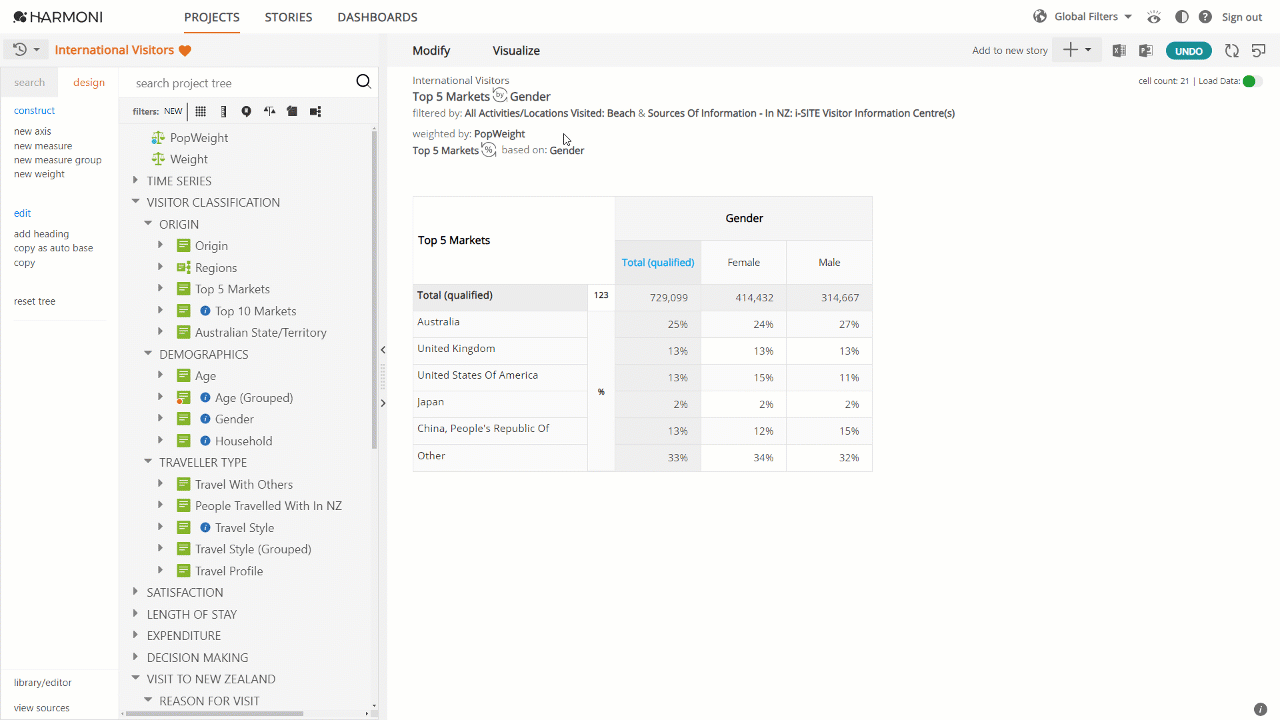1280x720 pixels.
Task: Click info icon next to Household
Action: point(205,441)
